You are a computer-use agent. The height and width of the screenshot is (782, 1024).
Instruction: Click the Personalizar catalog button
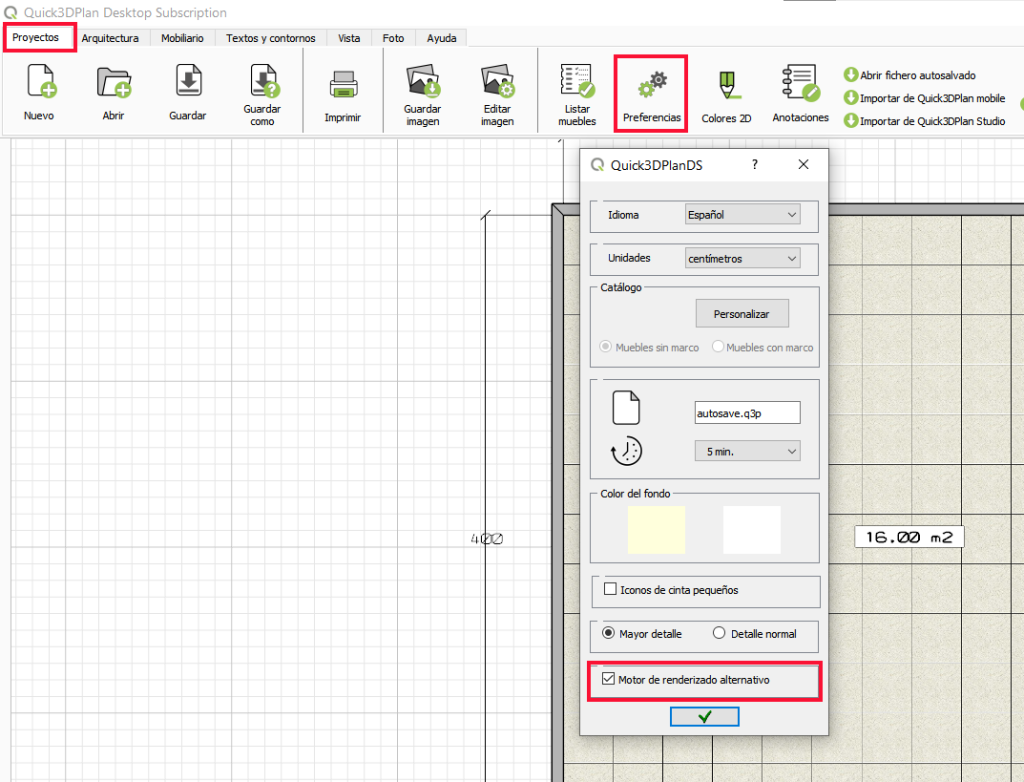click(x=742, y=314)
